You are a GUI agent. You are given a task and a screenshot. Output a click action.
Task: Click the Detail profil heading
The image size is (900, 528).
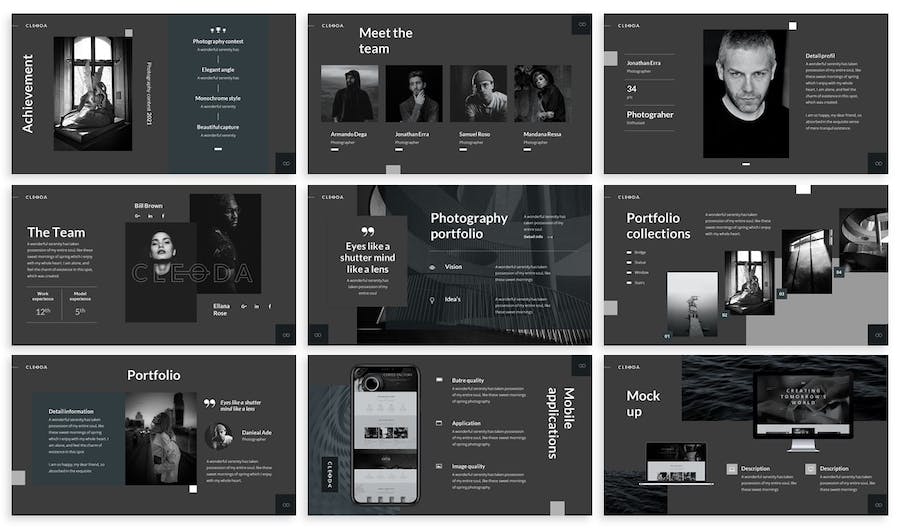(x=820, y=56)
